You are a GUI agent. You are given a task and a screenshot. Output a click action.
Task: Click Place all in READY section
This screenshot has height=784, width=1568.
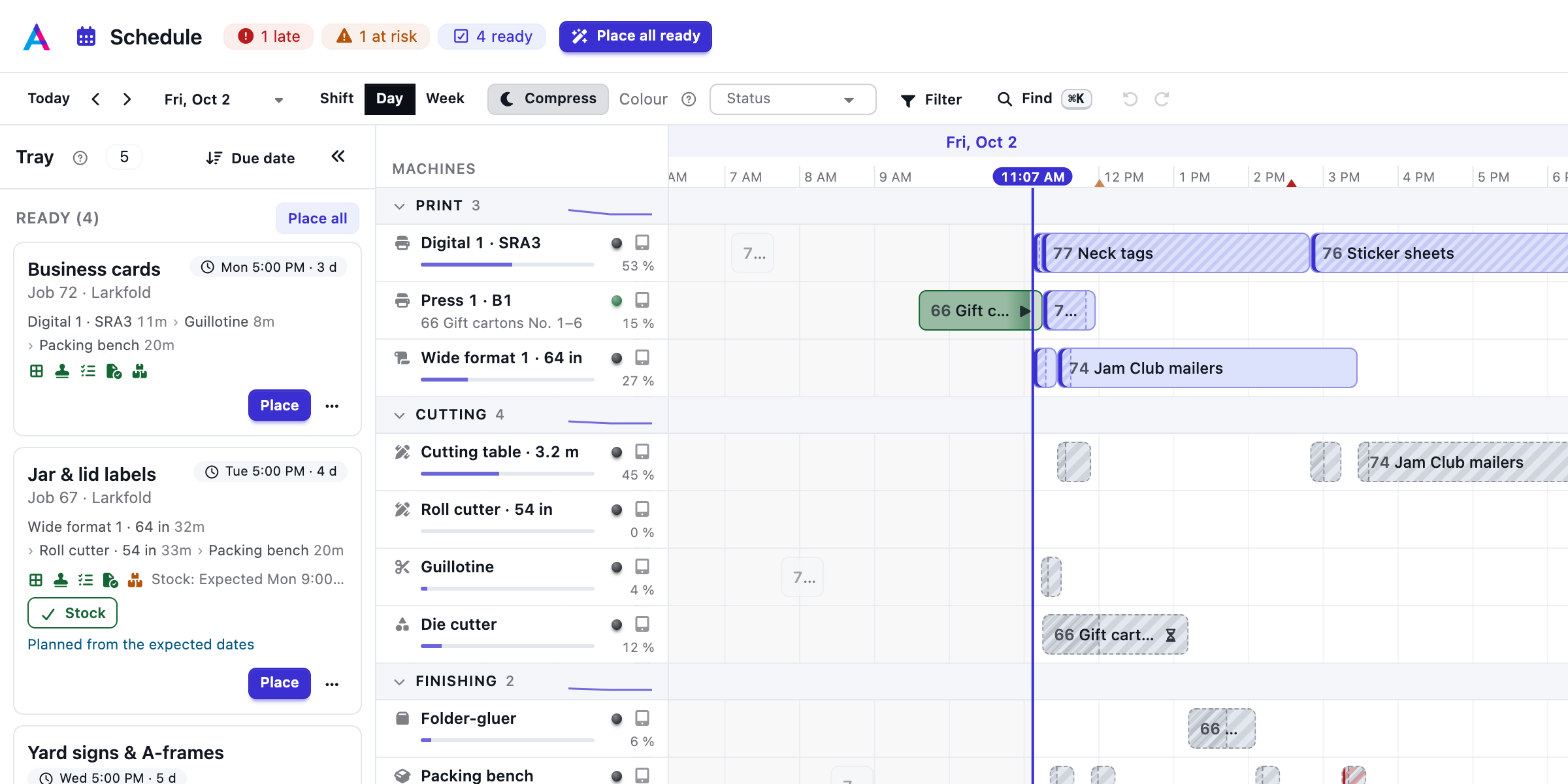318,219
